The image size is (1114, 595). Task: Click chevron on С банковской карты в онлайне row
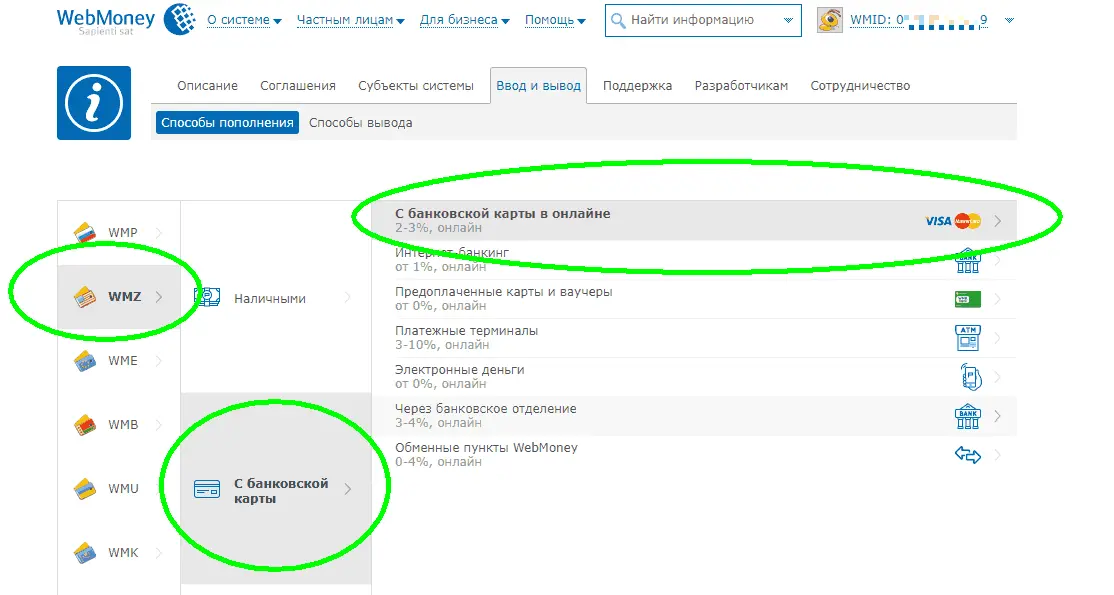[997, 221]
